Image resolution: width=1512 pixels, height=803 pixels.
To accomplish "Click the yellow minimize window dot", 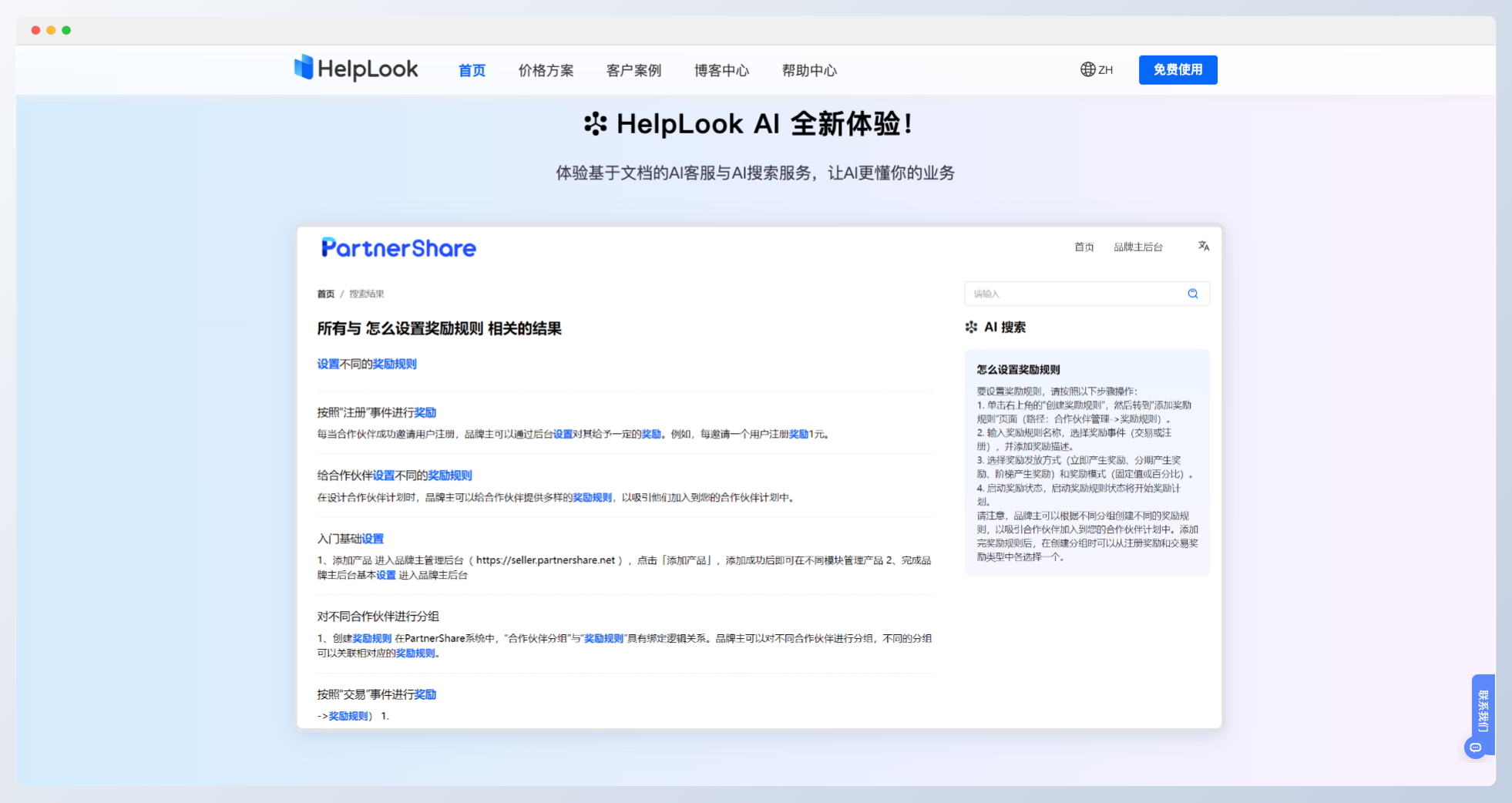I will point(51,30).
